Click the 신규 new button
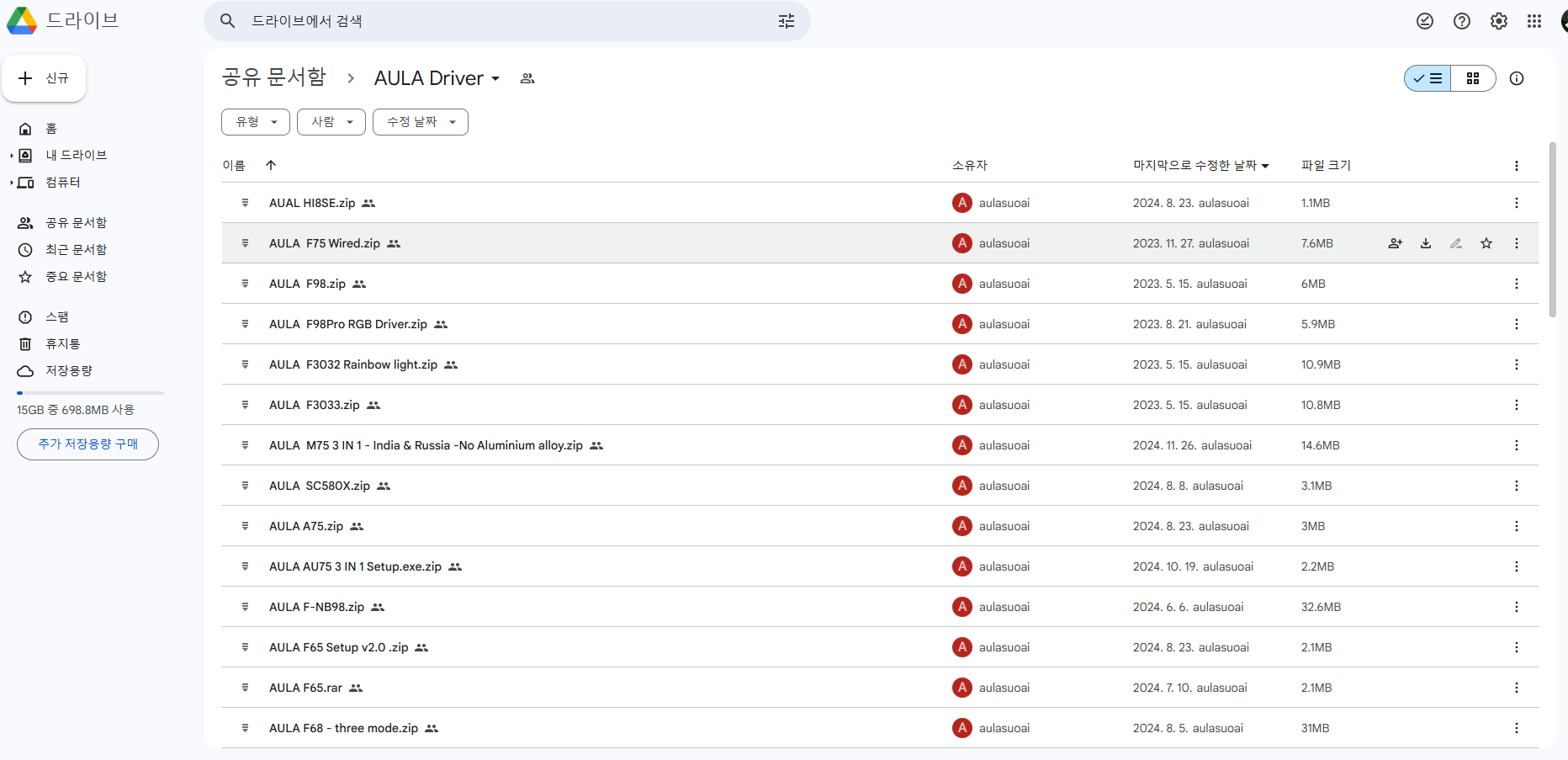1568x760 pixels. (44, 78)
